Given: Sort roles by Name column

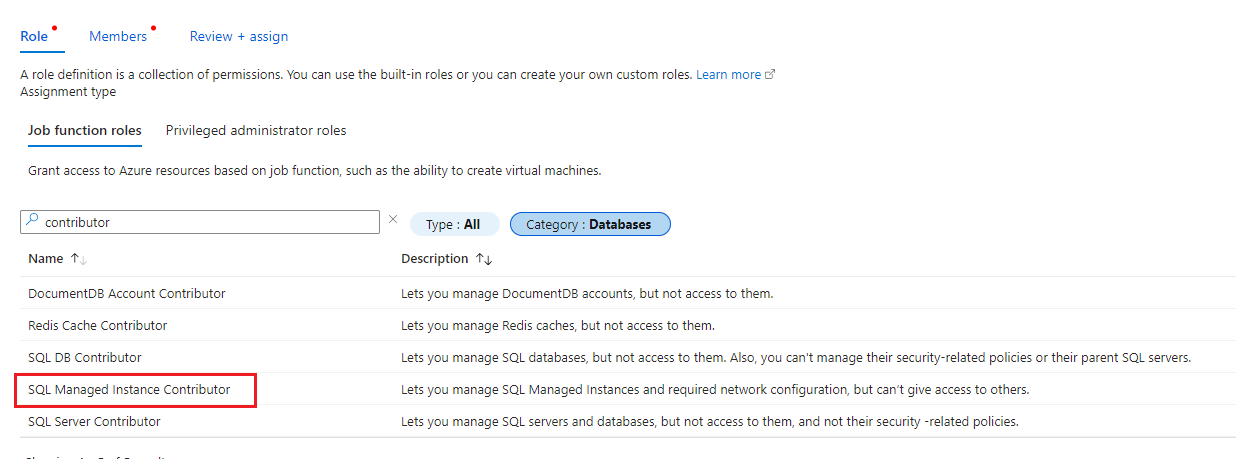Looking at the screenshot, I should (79, 259).
